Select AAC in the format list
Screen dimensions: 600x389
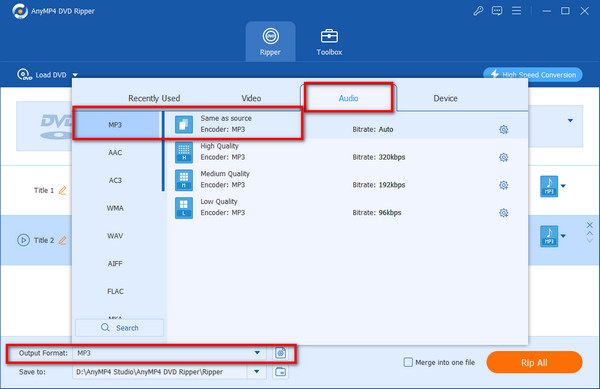[x=115, y=153]
